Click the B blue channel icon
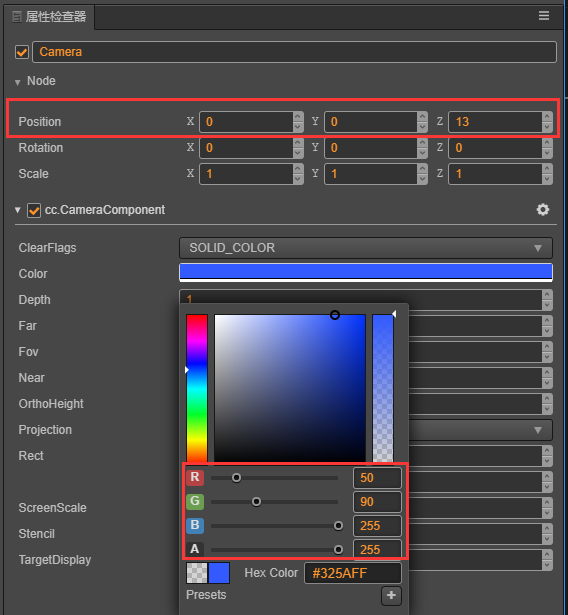568x615 pixels. coord(195,525)
